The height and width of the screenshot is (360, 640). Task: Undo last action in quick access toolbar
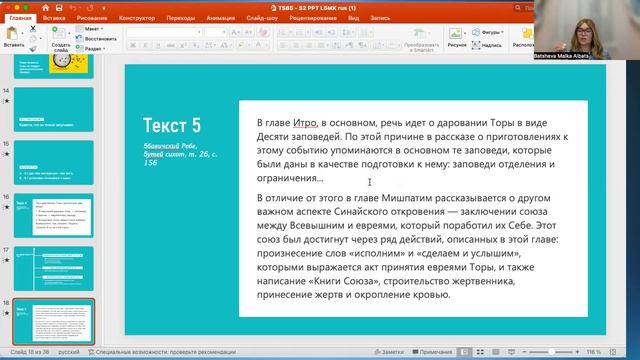point(73,8)
